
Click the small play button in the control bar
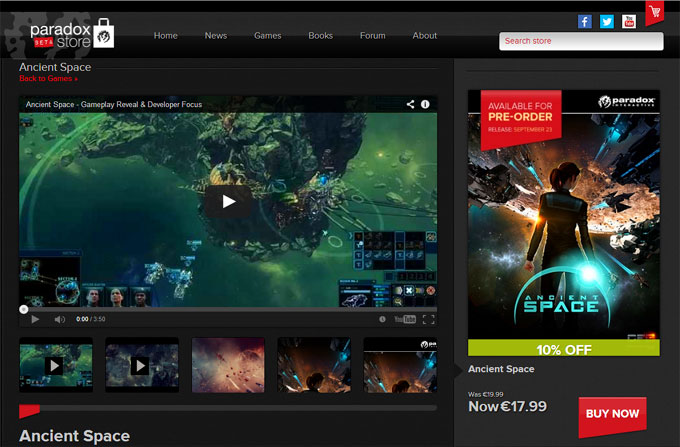pyautogui.click(x=35, y=320)
